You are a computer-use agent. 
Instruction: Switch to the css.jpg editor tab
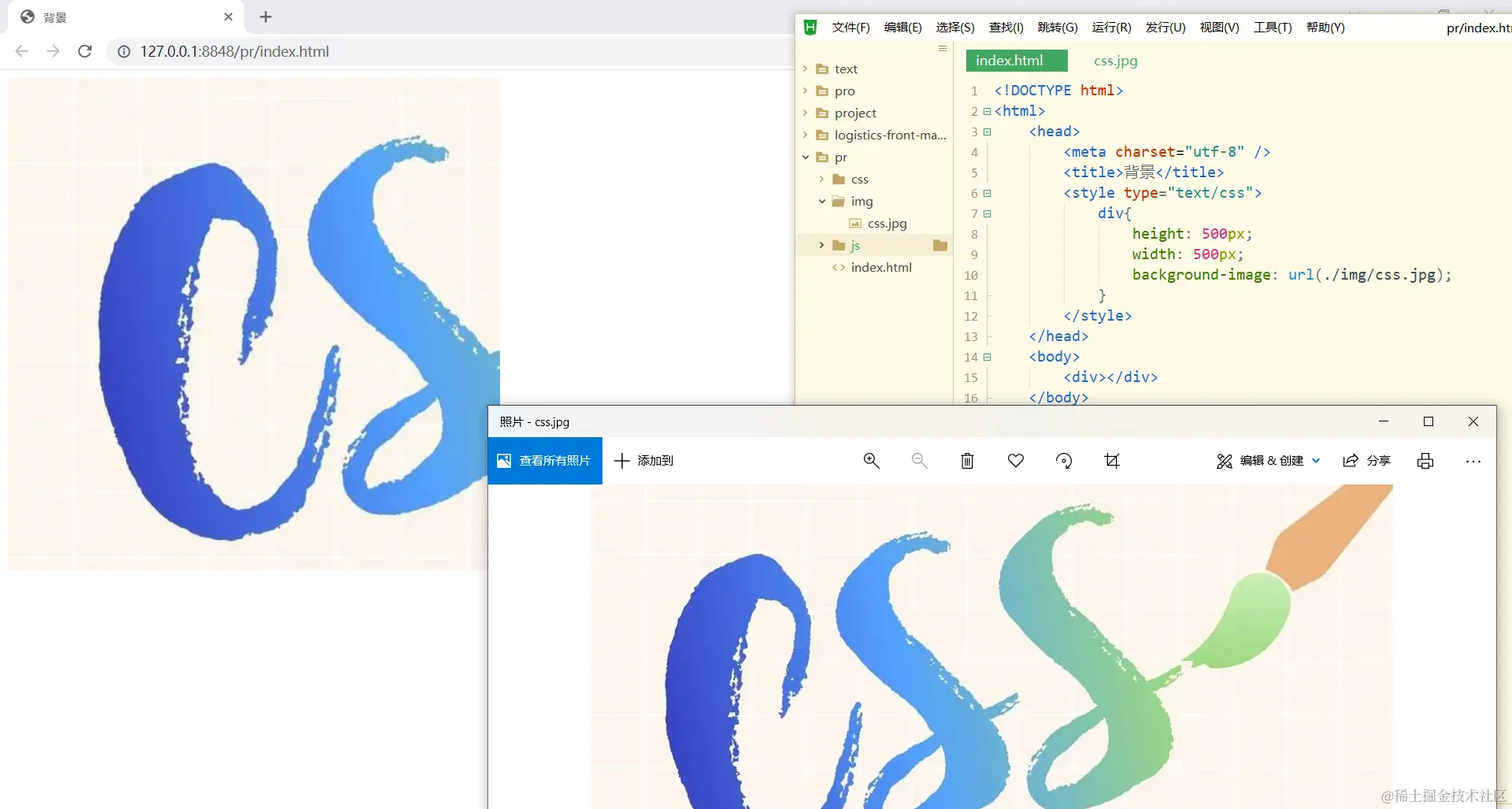tap(1115, 61)
